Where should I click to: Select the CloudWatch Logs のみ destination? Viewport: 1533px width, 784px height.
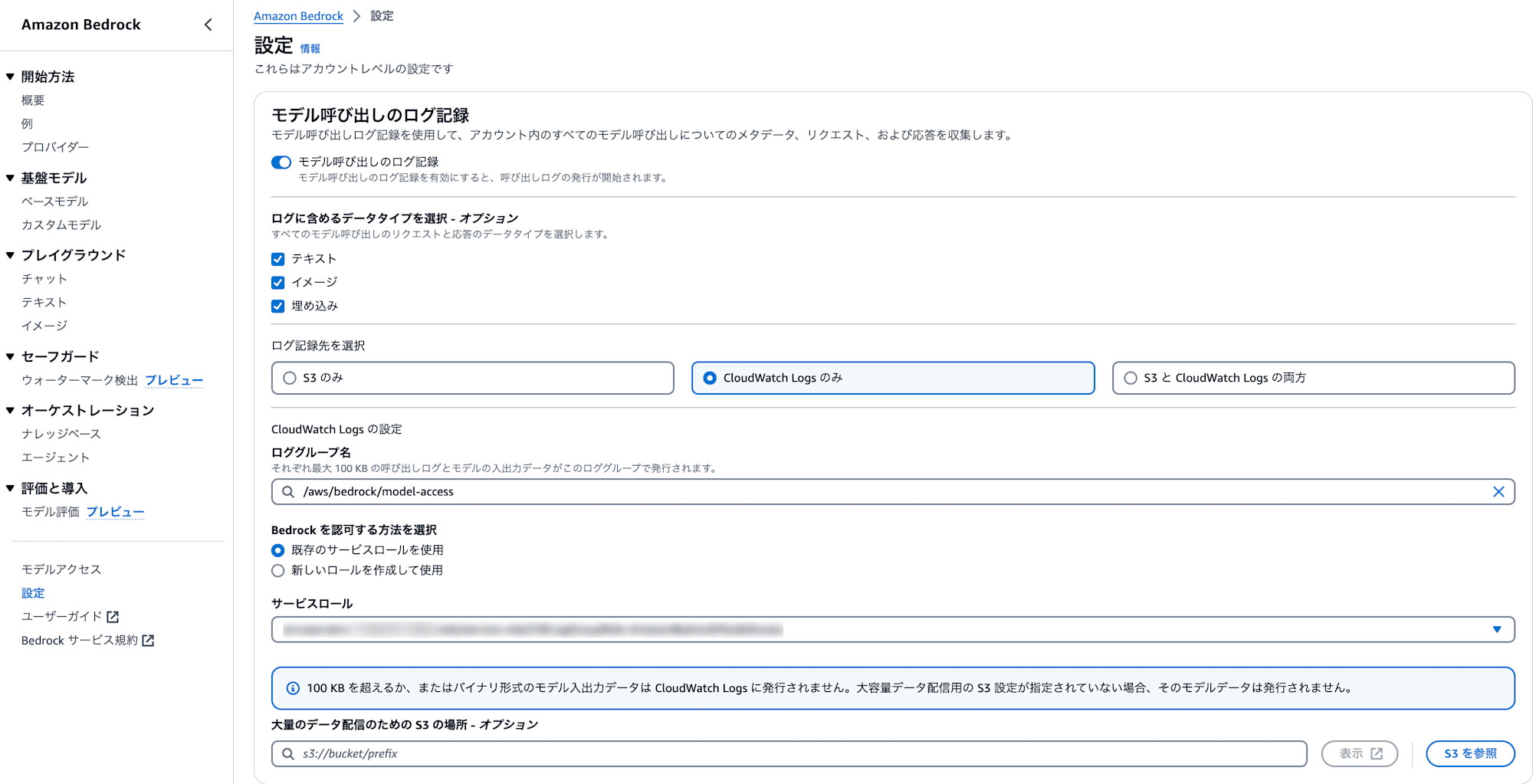point(893,378)
